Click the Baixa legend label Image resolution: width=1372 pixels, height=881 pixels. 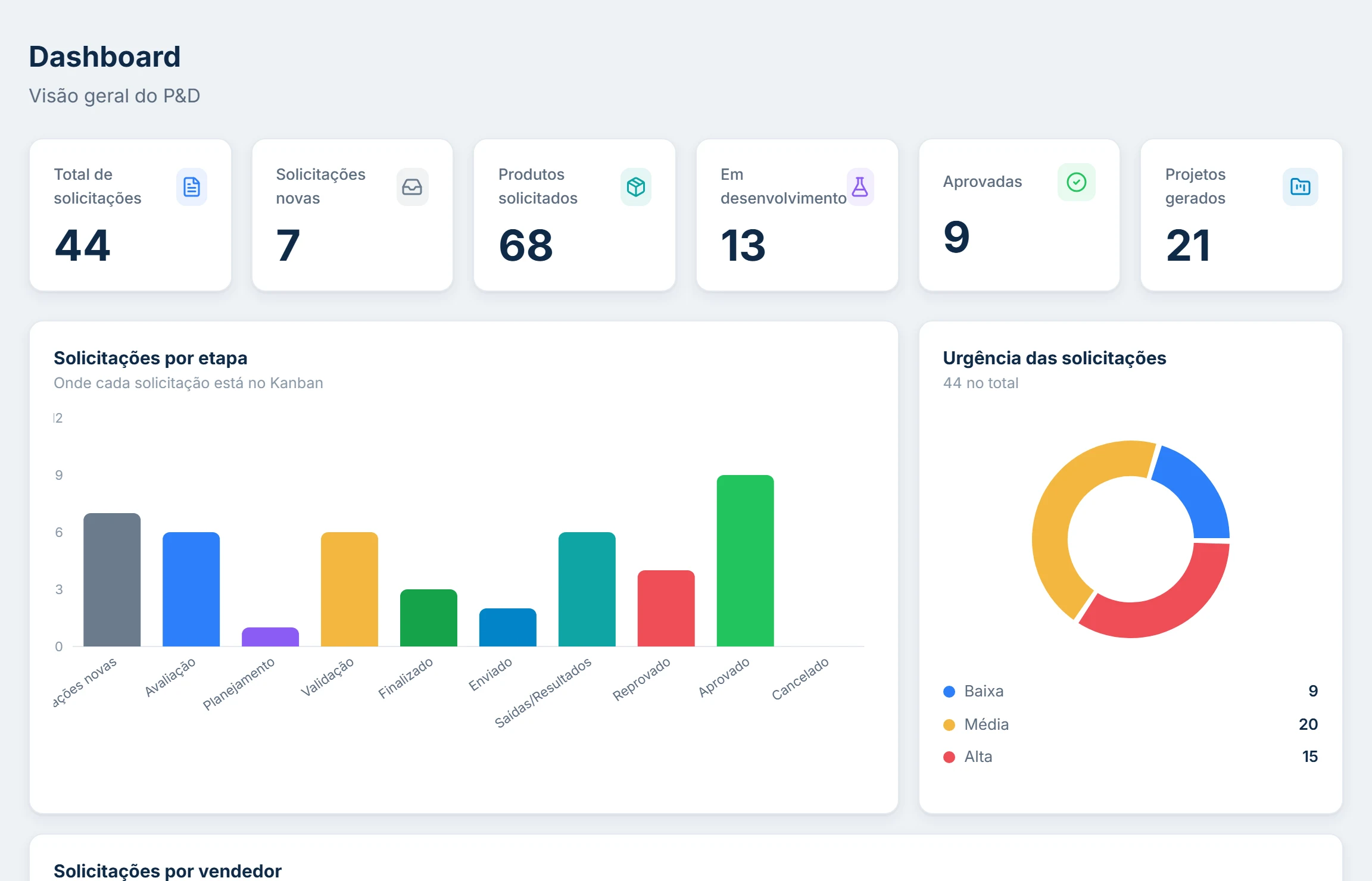pos(984,691)
